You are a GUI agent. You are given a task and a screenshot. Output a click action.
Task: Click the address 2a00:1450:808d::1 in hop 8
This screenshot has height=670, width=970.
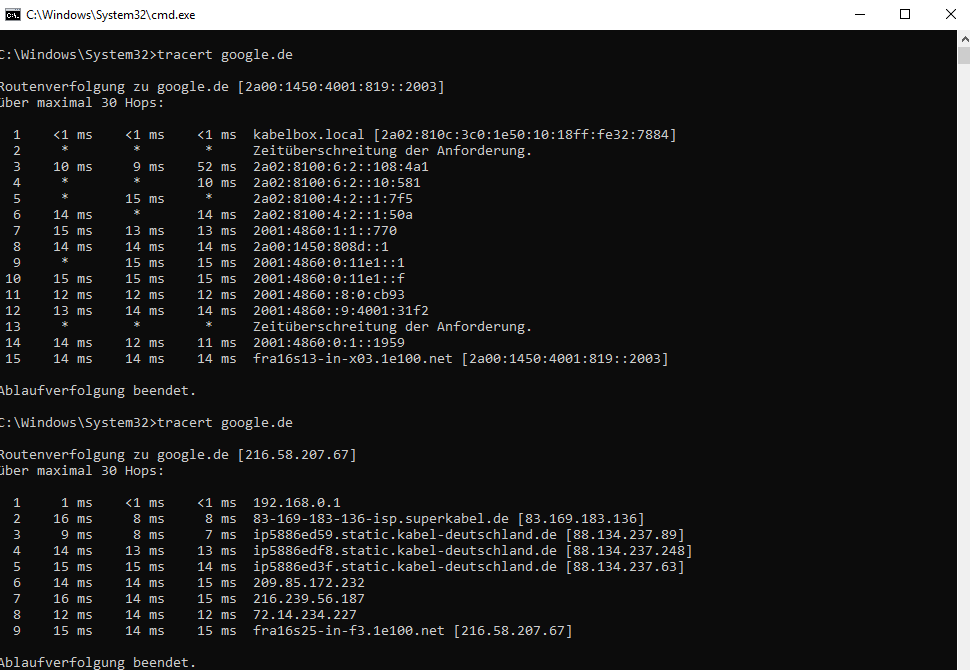coord(320,247)
